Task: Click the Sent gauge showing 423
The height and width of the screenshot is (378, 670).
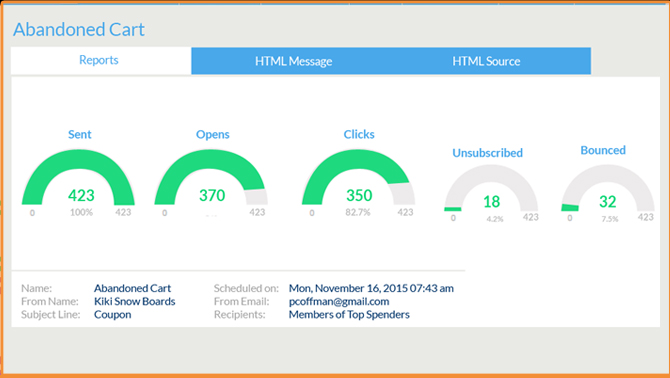Action: pos(79,177)
